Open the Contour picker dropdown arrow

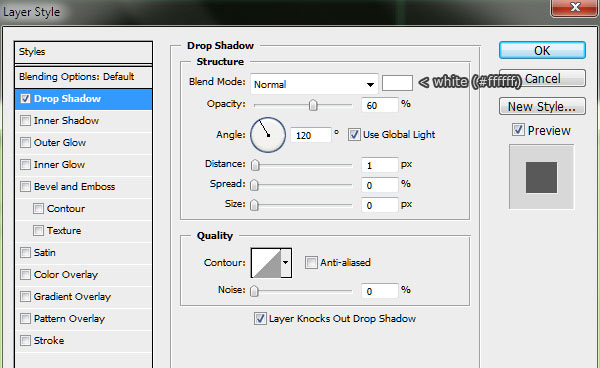[x=286, y=263]
